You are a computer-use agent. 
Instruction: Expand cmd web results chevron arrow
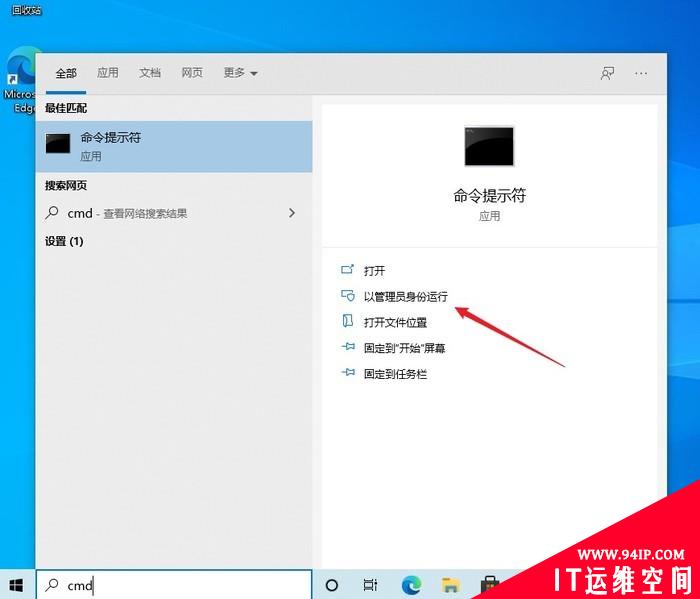click(x=292, y=213)
